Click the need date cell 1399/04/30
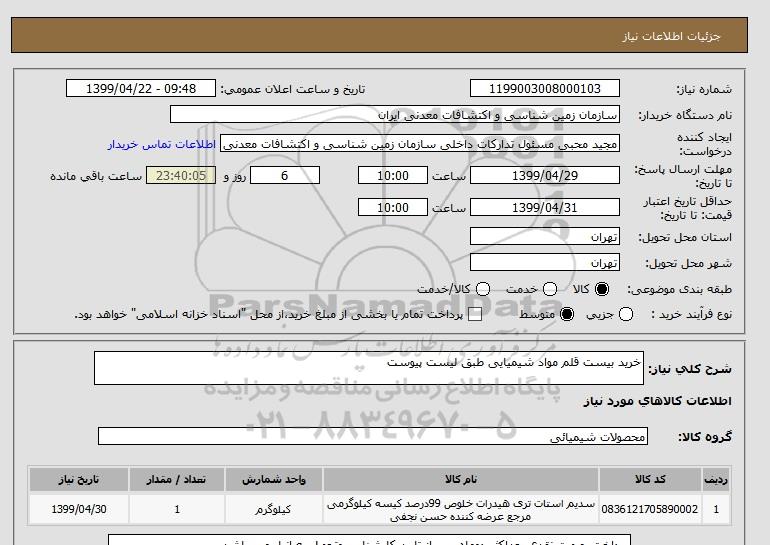 79,509
